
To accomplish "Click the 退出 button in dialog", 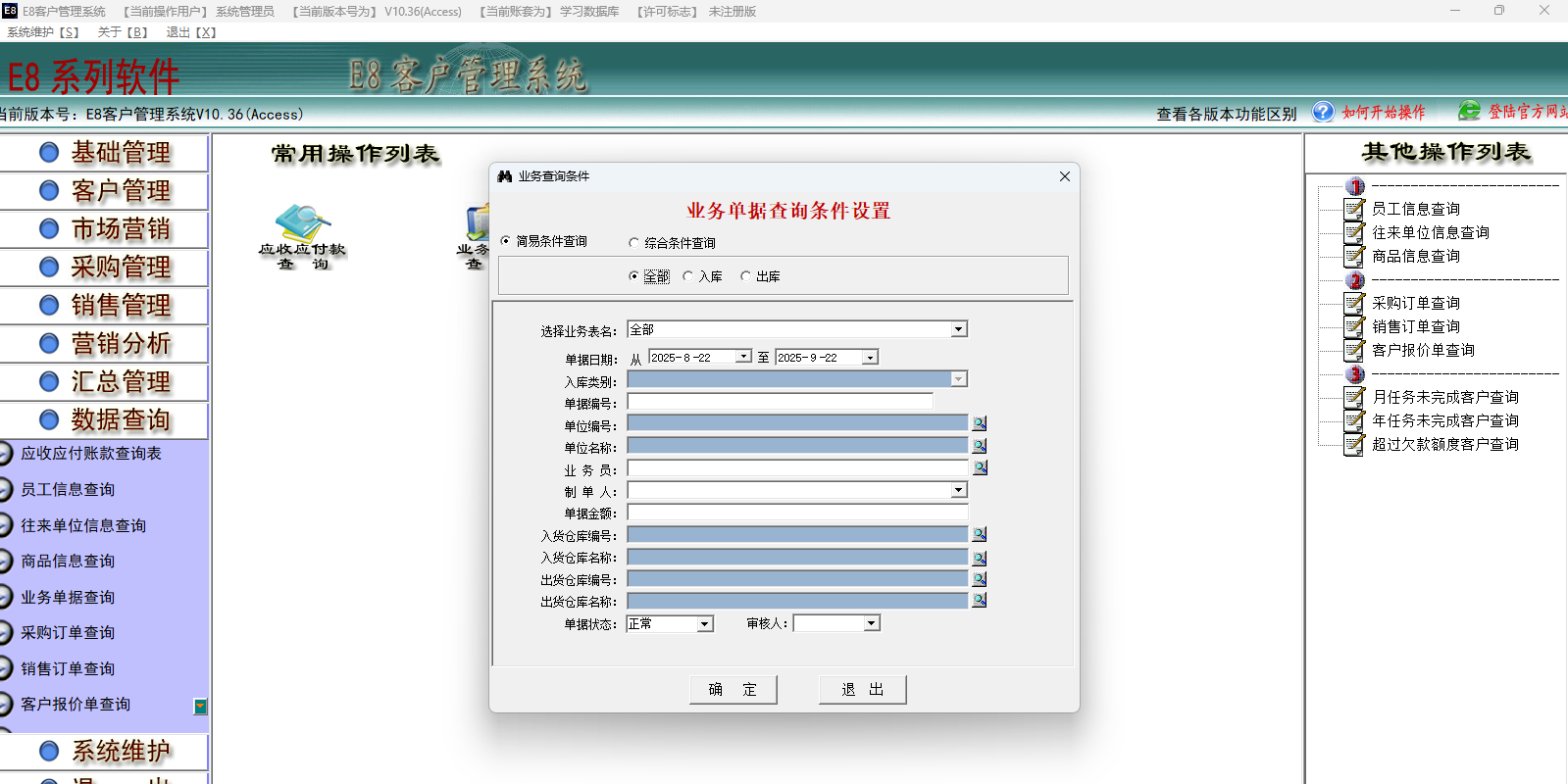I will 862,690.
